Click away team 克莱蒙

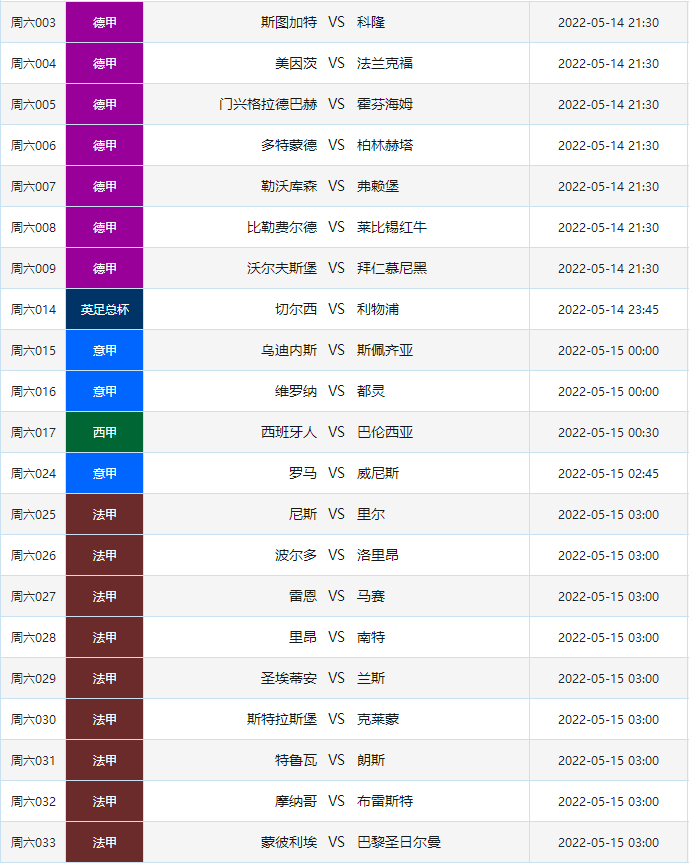pyautogui.click(x=378, y=719)
